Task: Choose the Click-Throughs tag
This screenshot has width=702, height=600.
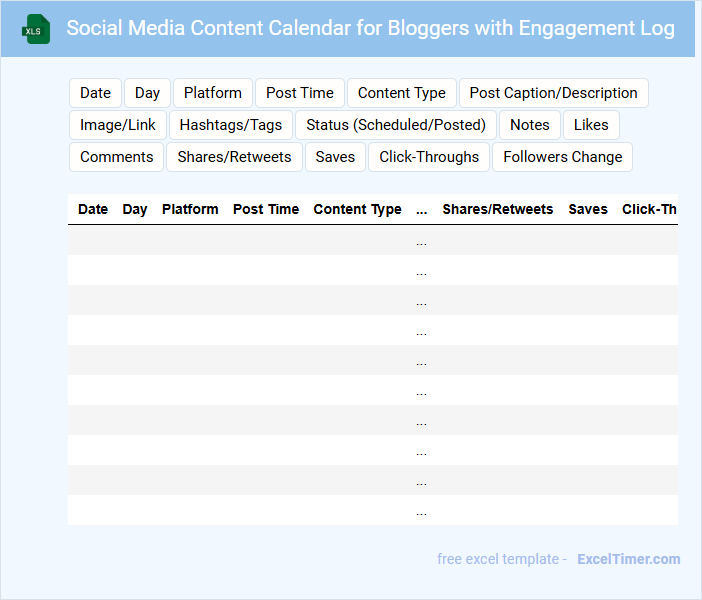Action: [429, 157]
